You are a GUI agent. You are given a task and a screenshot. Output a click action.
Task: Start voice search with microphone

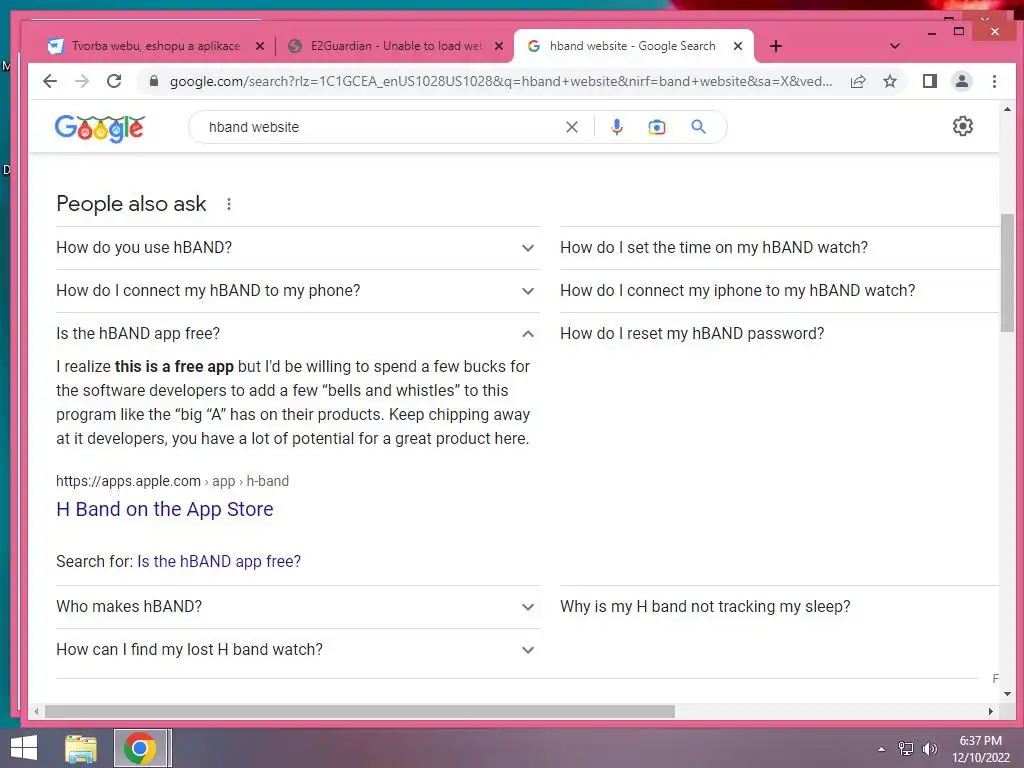(x=616, y=127)
